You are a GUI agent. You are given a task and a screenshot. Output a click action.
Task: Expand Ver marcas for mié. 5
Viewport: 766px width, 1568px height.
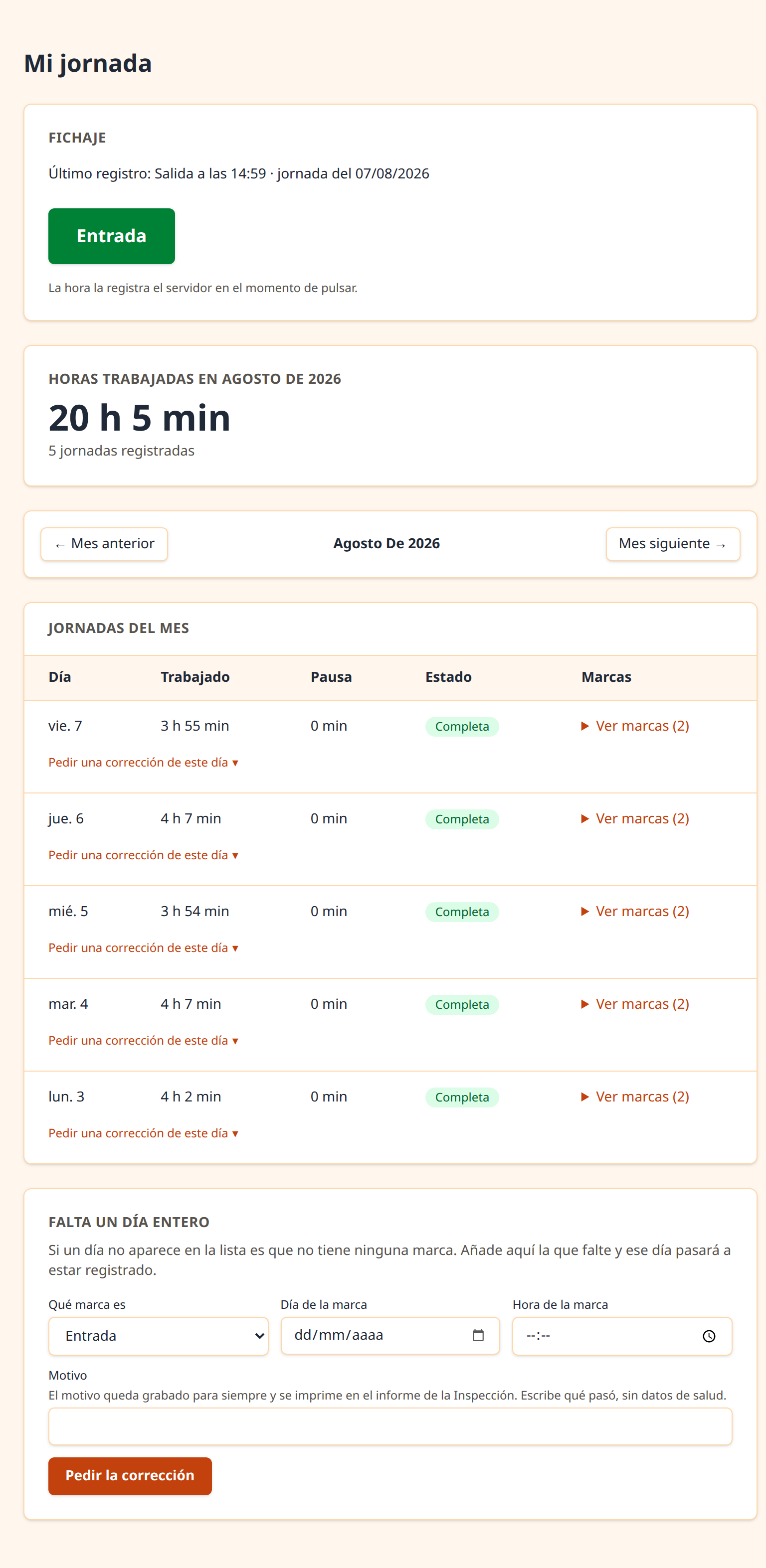[x=635, y=911]
